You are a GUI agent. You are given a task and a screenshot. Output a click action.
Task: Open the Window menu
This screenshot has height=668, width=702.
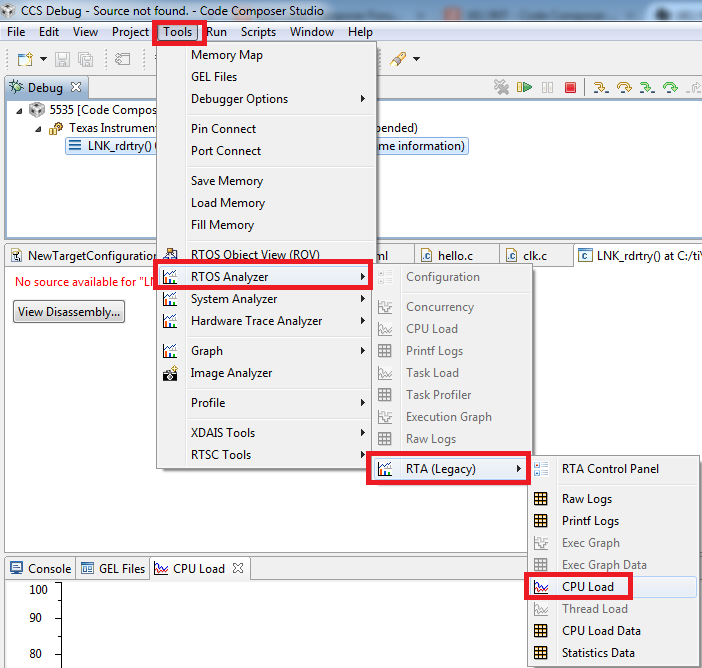point(312,32)
